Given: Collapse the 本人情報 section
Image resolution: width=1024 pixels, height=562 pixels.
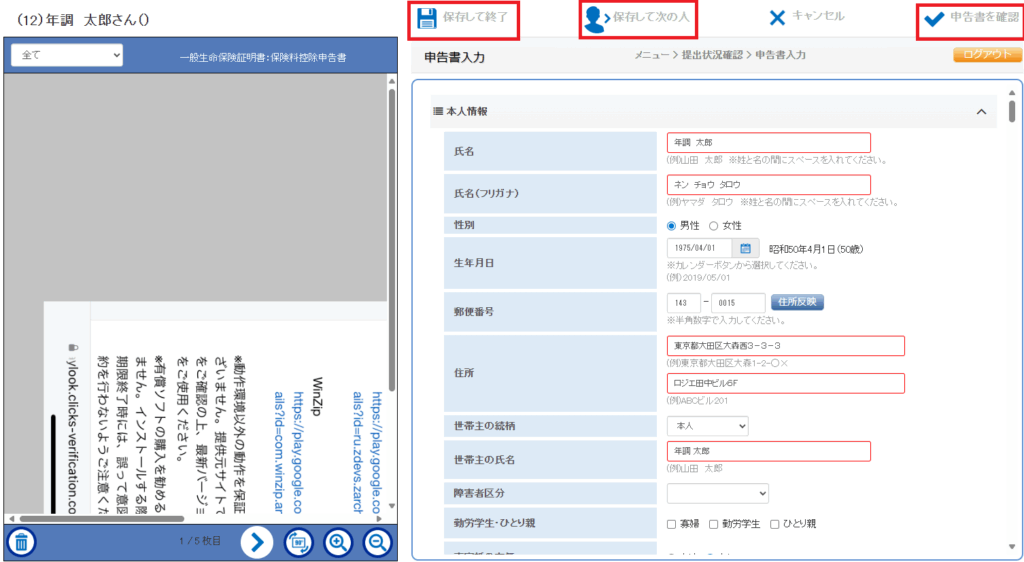Looking at the screenshot, I should (x=981, y=111).
